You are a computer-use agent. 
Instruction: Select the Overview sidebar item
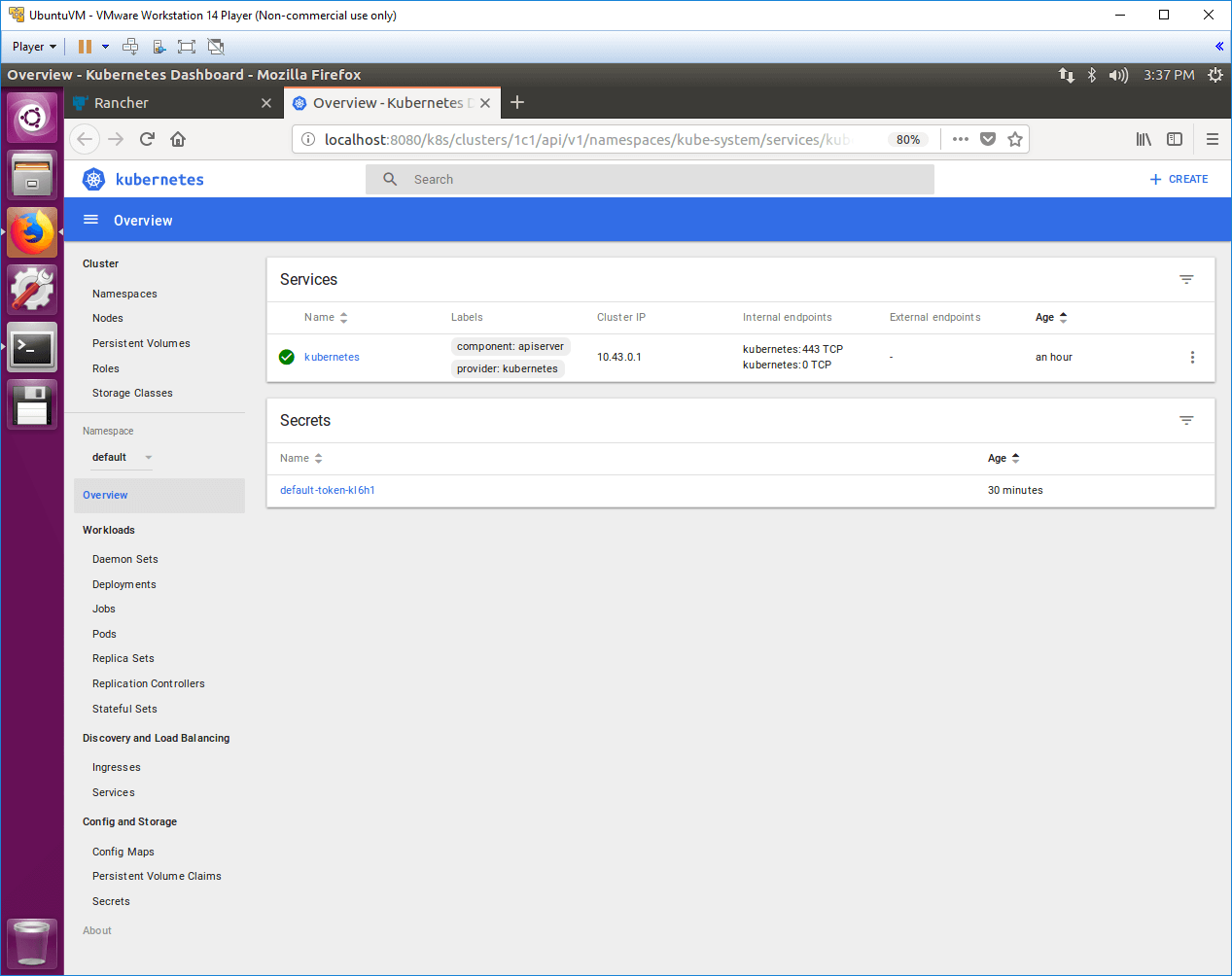click(x=159, y=495)
